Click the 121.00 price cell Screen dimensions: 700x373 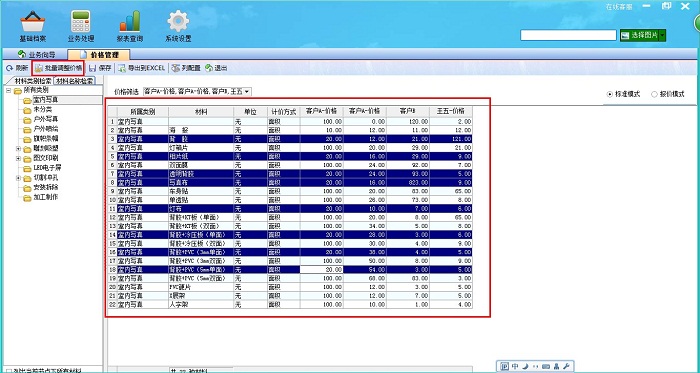click(x=451, y=139)
